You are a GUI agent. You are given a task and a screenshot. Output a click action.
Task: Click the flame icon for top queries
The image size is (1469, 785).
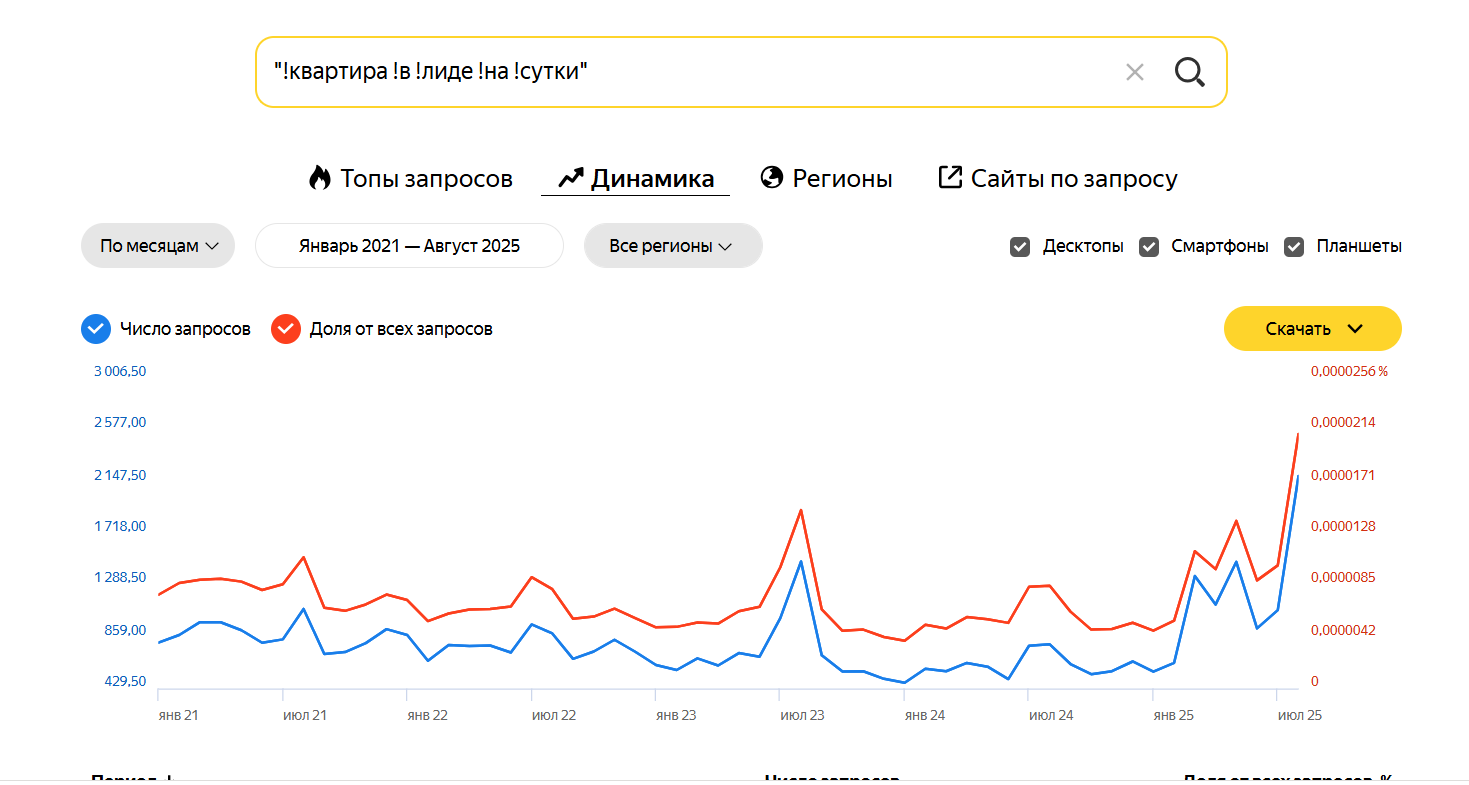point(319,178)
